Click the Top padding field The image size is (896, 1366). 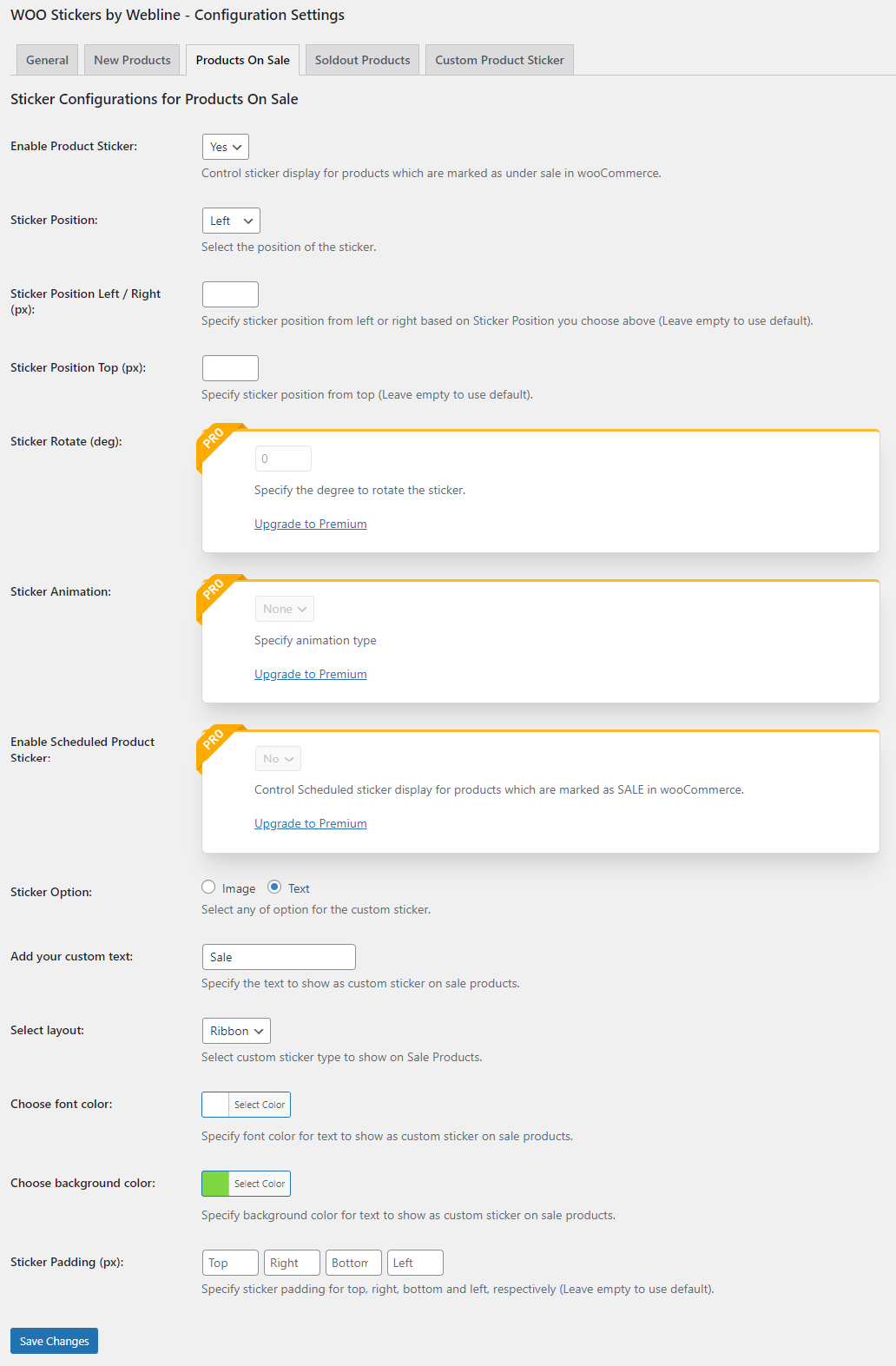point(230,1263)
